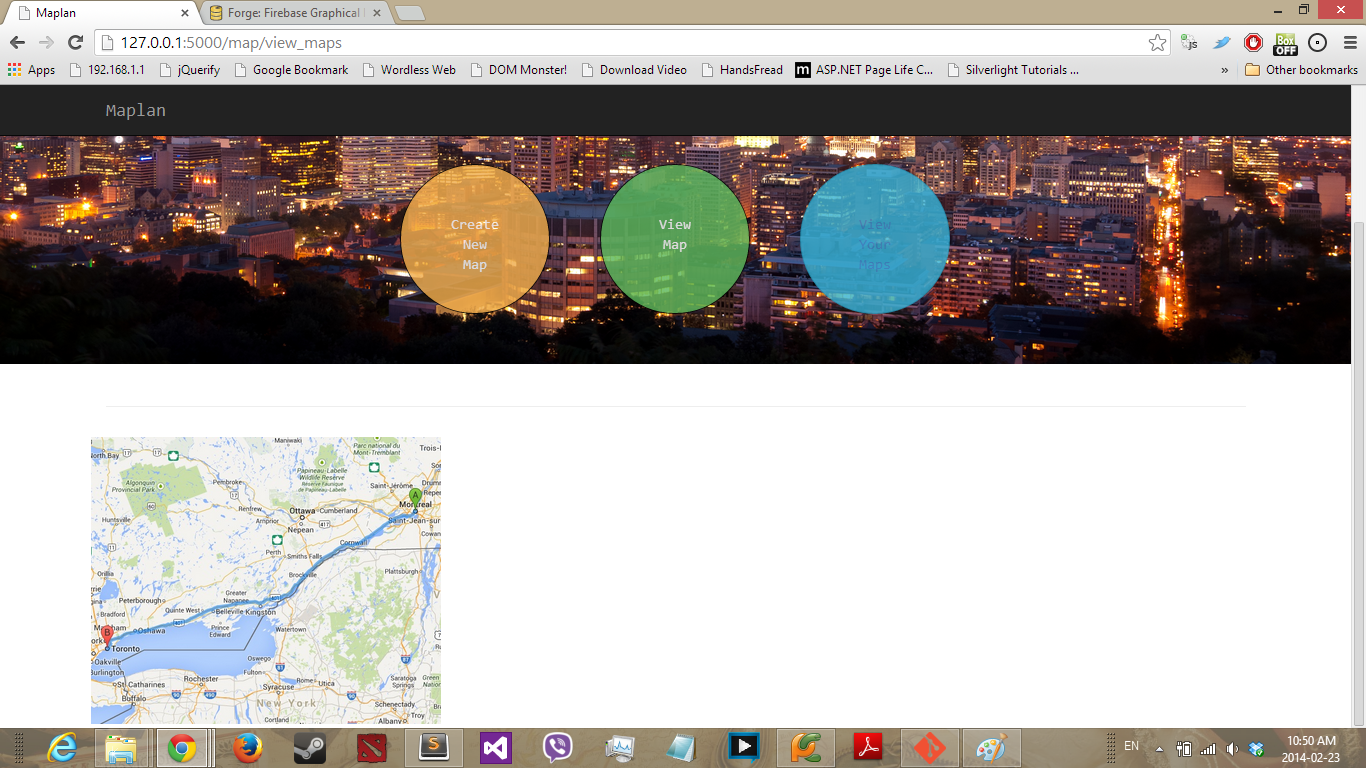Click the EN language indicator
Screen dimensions: 1366x768
pyautogui.click(x=1132, y=746)
